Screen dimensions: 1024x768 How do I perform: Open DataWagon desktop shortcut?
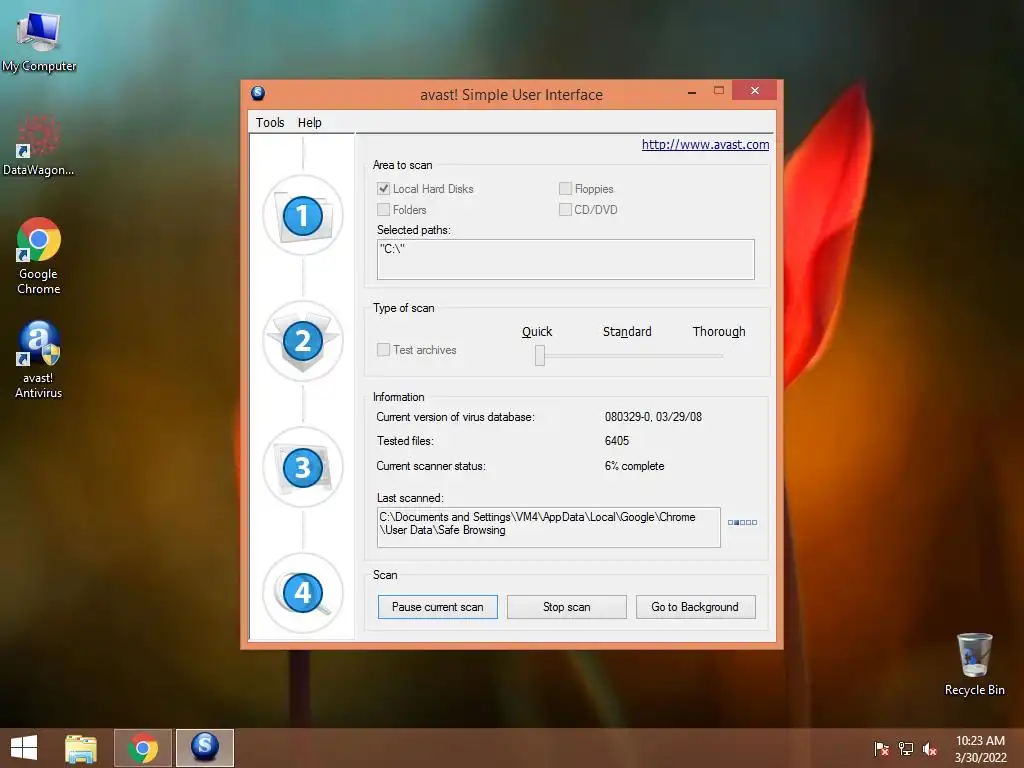[x=39, y=145]
